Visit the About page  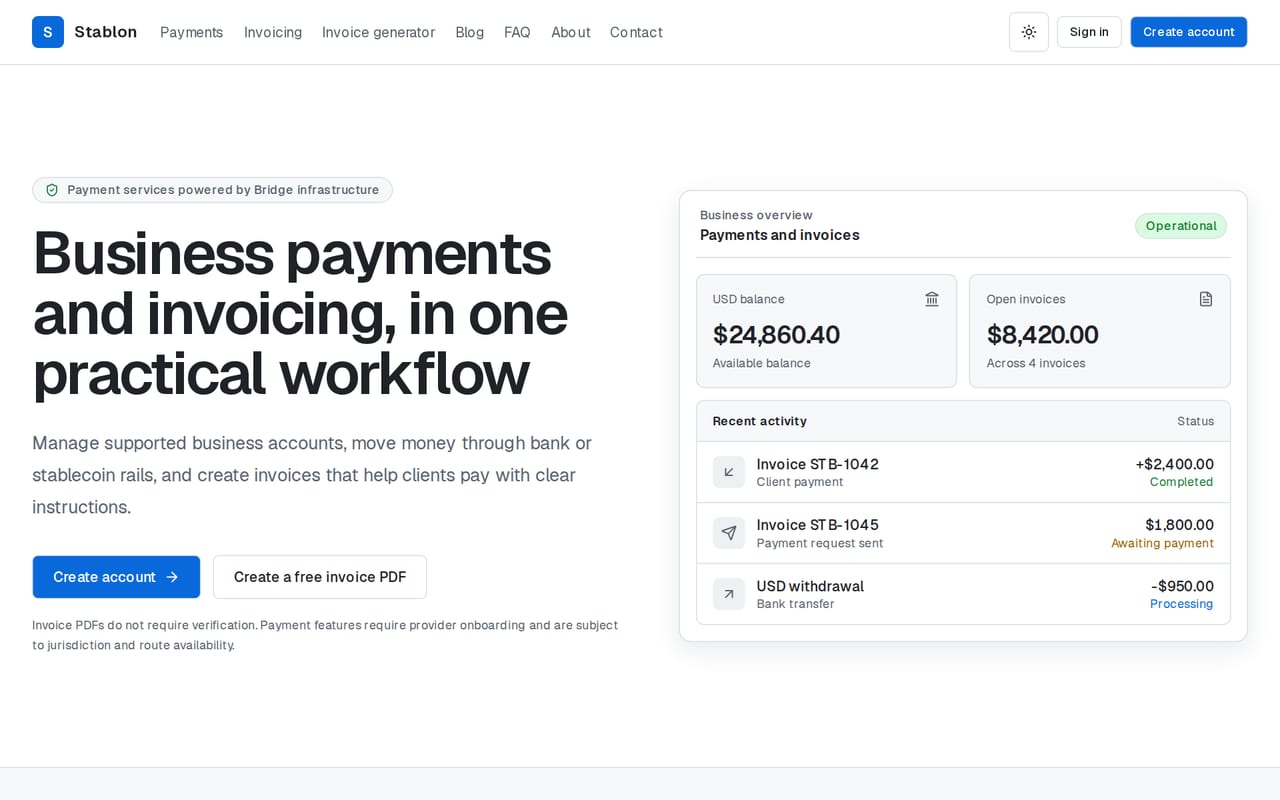(x=571, y=32)
